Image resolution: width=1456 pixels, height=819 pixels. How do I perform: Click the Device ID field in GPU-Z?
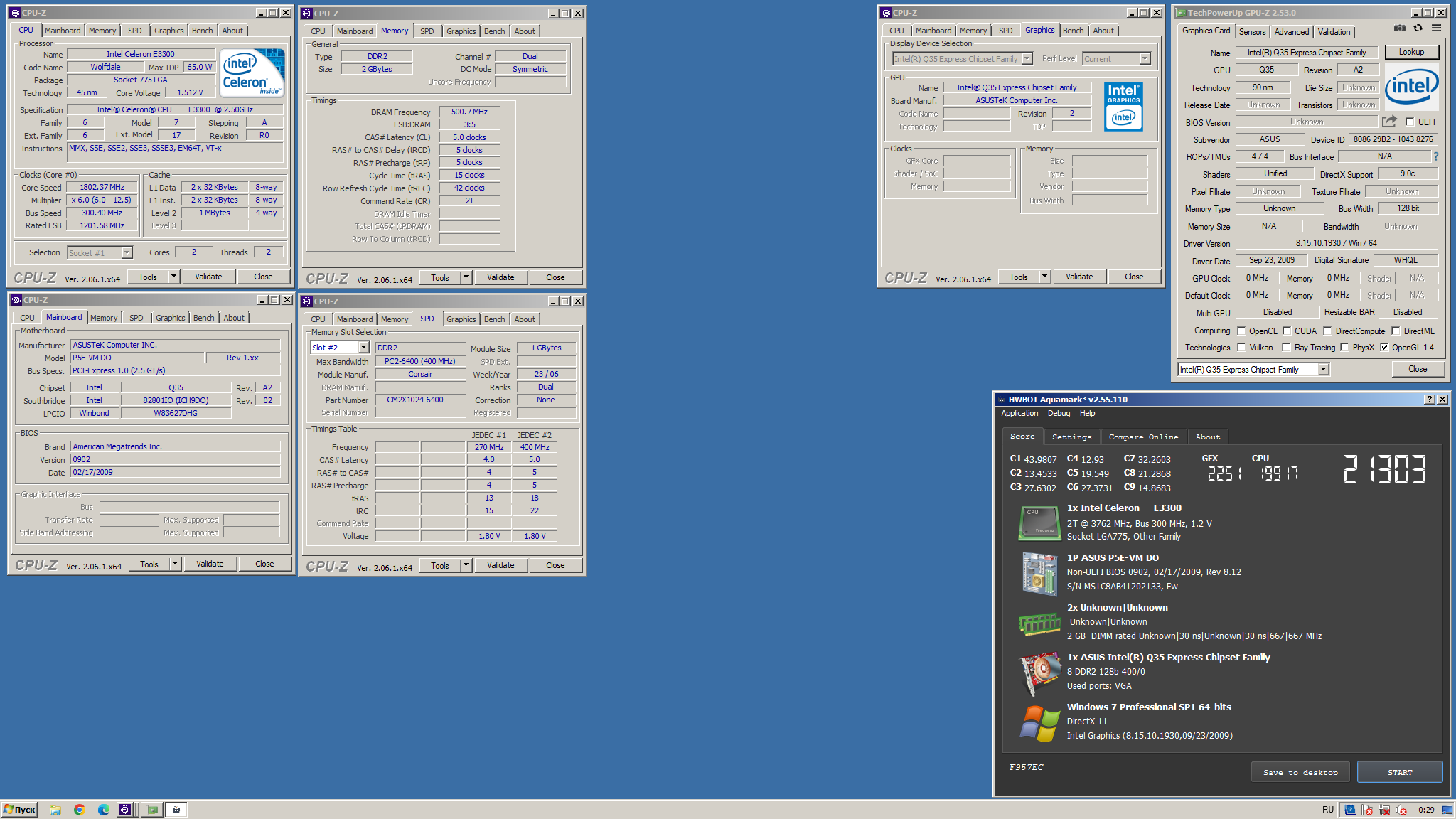pos(1393,139)
